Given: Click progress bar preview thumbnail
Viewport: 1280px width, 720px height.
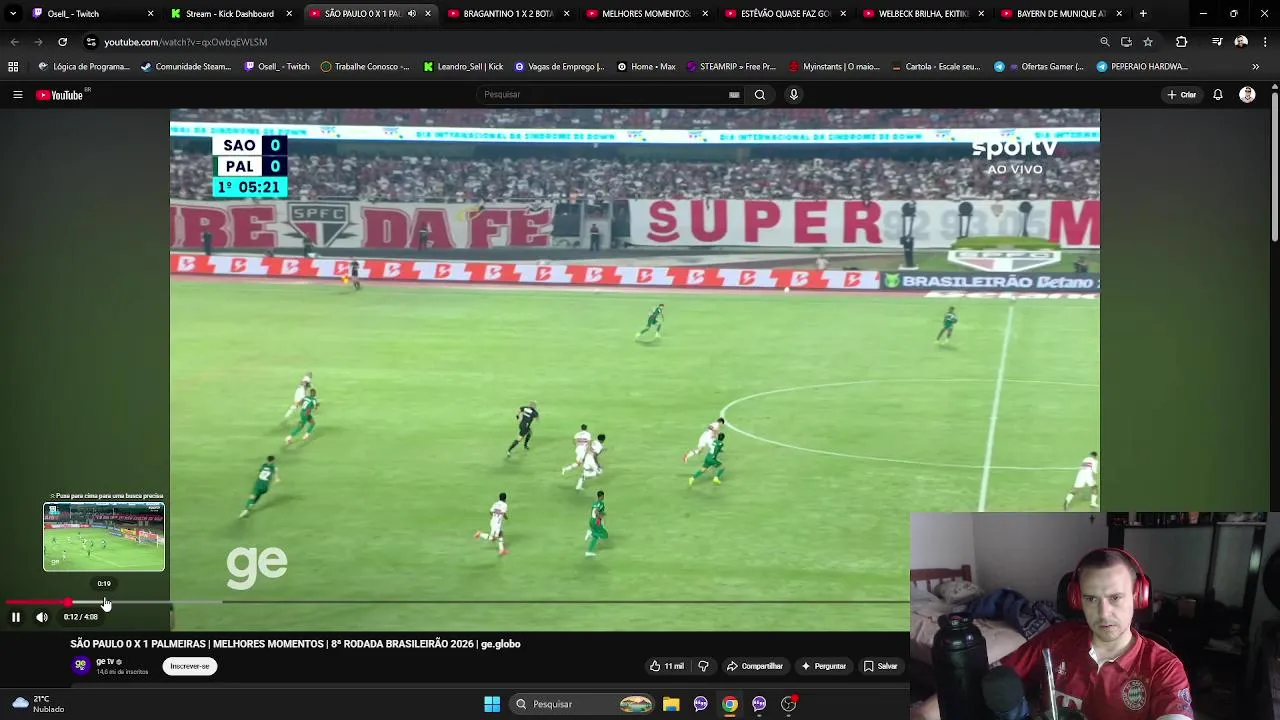Looking at the screenshot, I should pos(104,537).
